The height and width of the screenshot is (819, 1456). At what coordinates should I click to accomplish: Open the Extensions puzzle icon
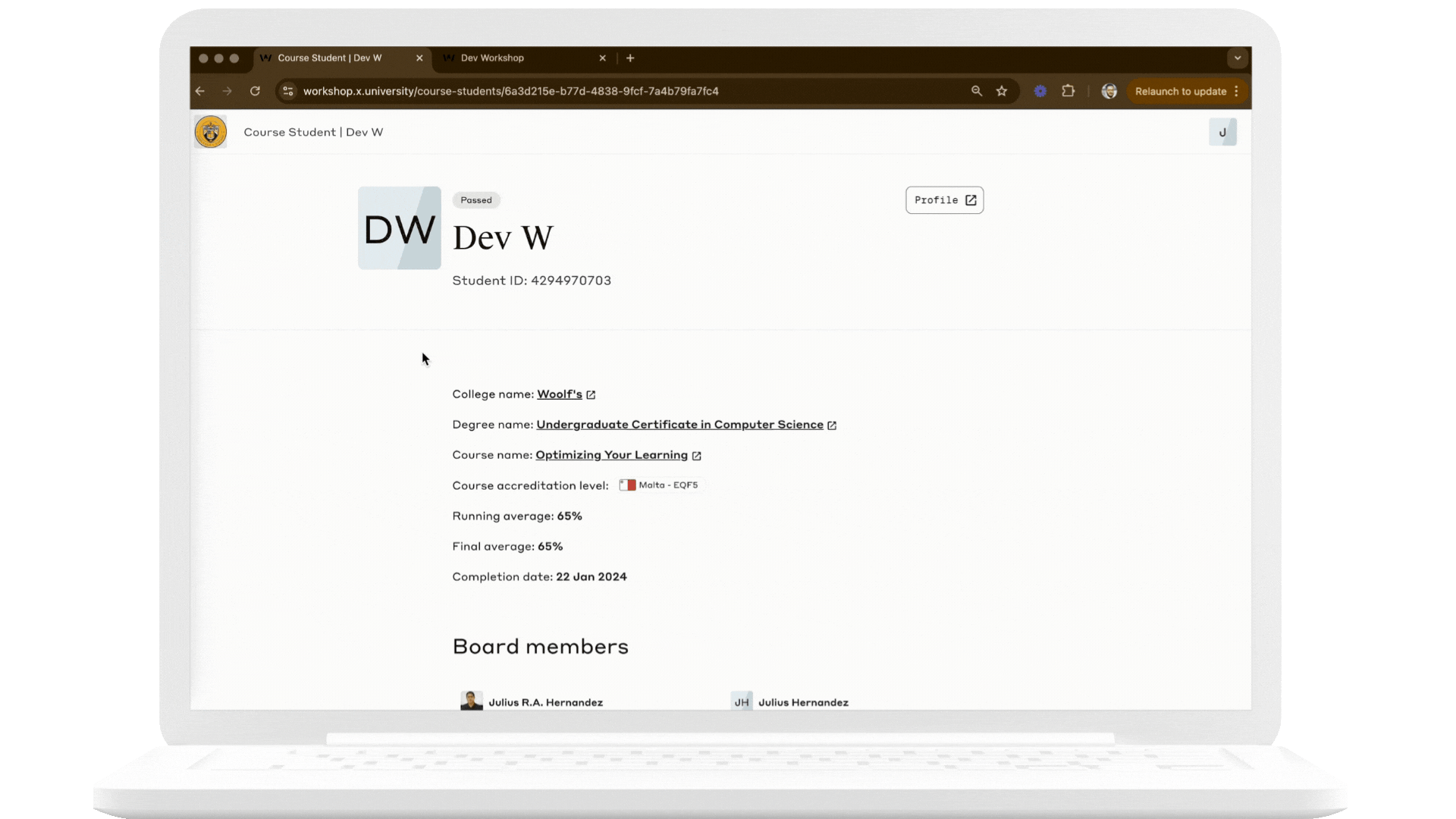[1068, 91]
